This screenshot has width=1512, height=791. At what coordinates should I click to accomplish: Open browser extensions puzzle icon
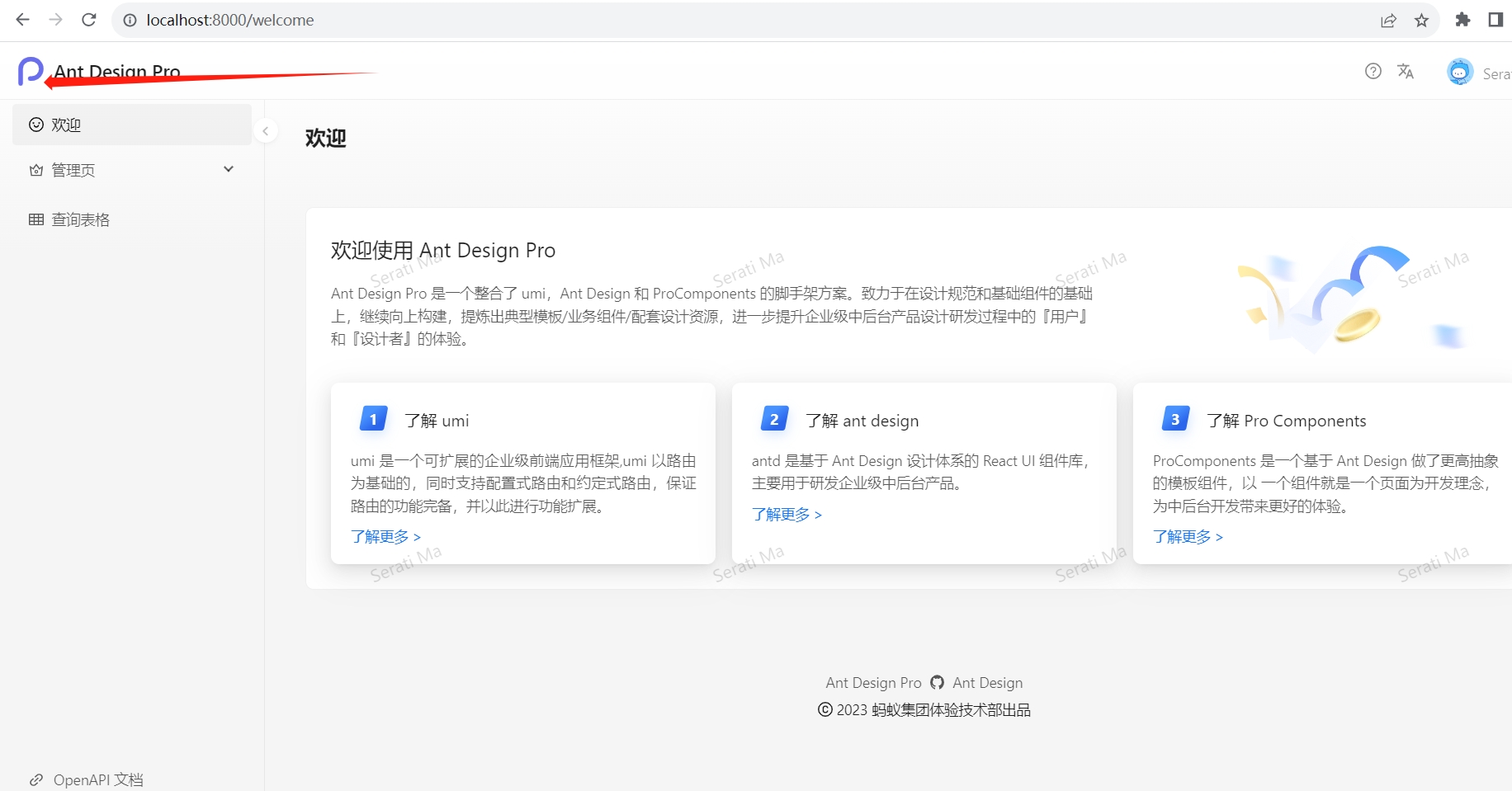1462,20
